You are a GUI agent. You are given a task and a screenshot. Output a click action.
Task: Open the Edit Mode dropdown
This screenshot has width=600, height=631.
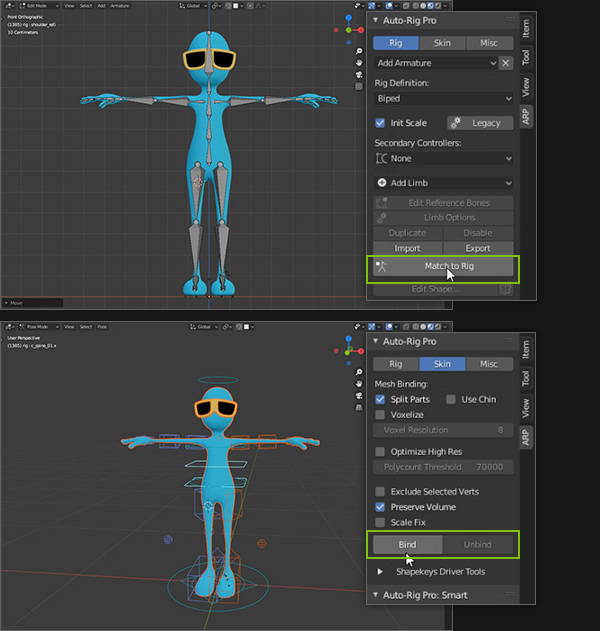coord(39,6)
